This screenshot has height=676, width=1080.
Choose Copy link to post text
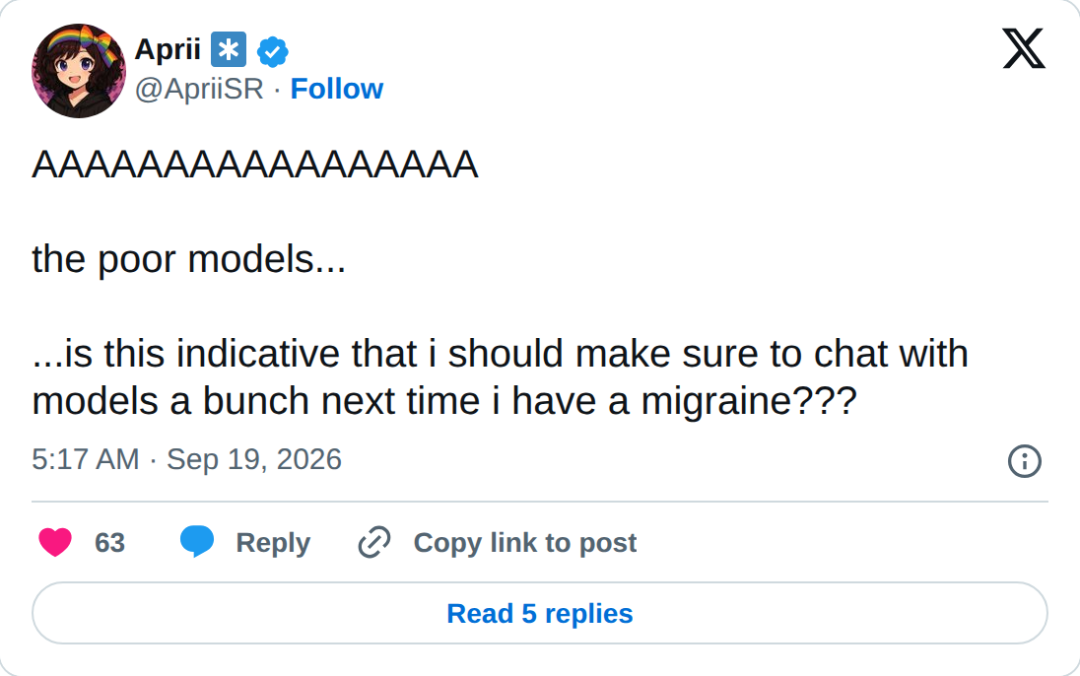coord(525,543)
